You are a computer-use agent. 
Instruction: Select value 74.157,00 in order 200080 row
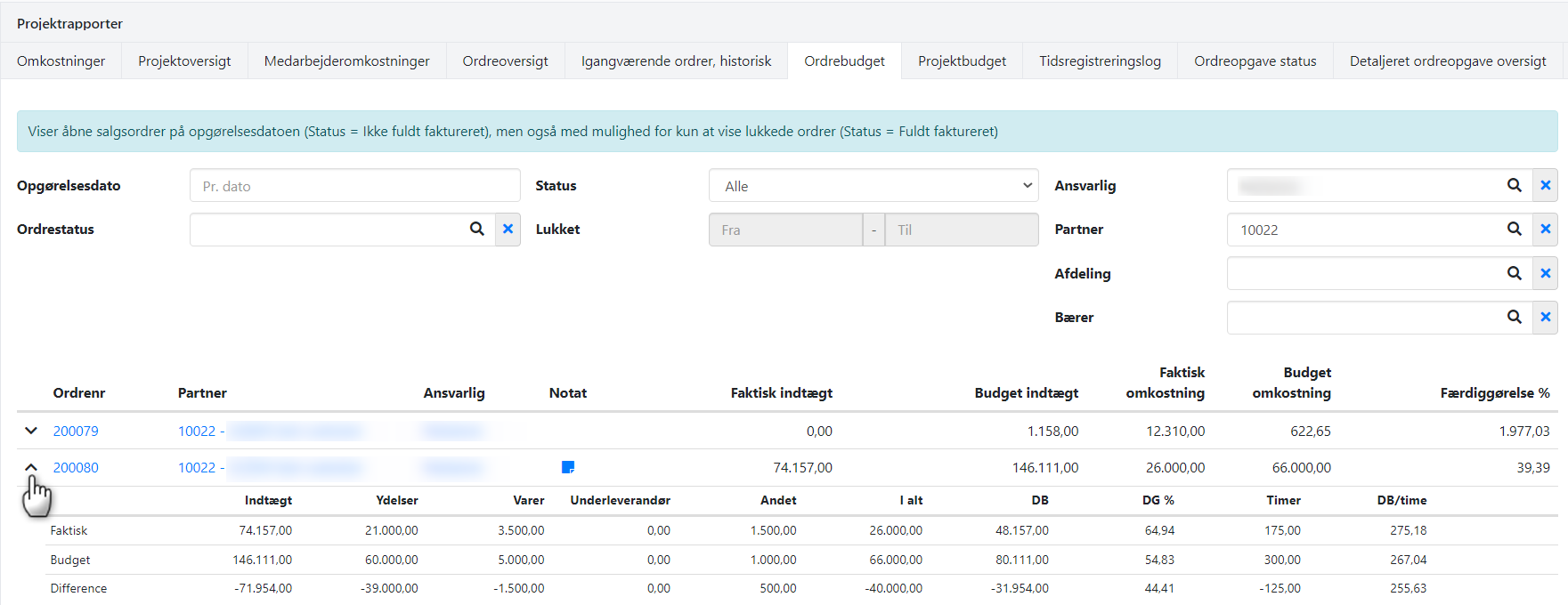point(803,467)
